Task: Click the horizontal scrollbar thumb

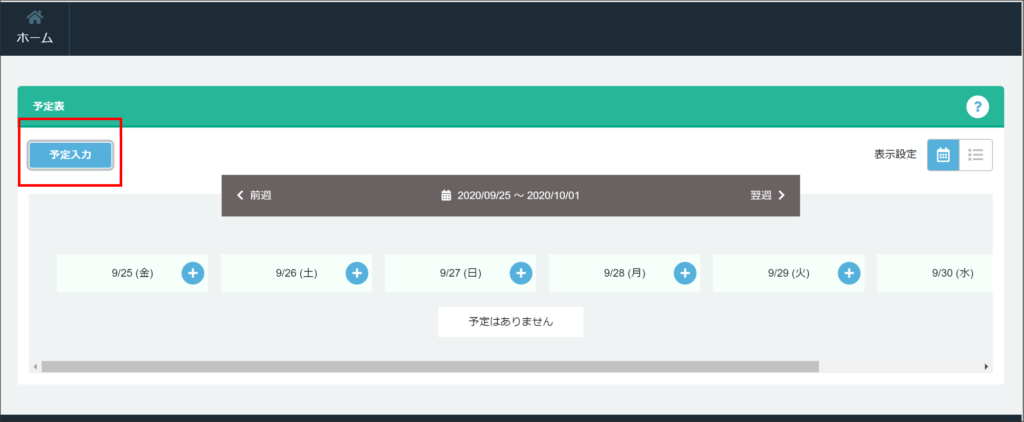Action: (430, 366)
